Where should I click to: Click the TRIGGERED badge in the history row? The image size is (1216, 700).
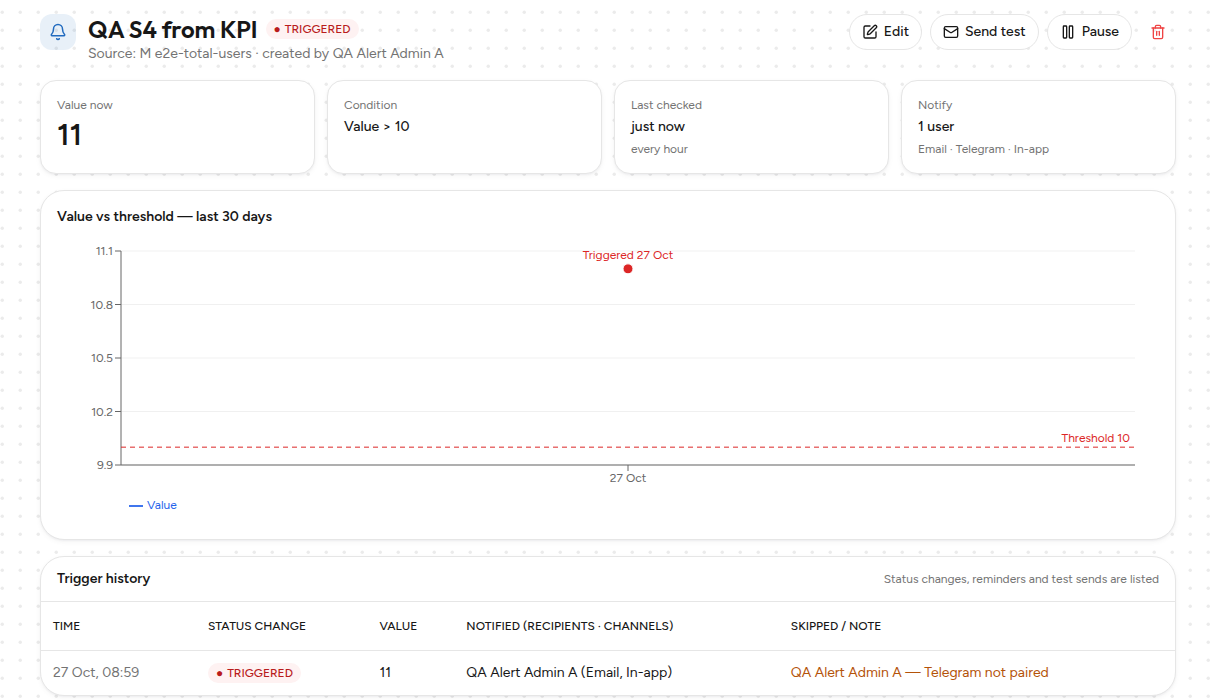(x=254, y=673)
